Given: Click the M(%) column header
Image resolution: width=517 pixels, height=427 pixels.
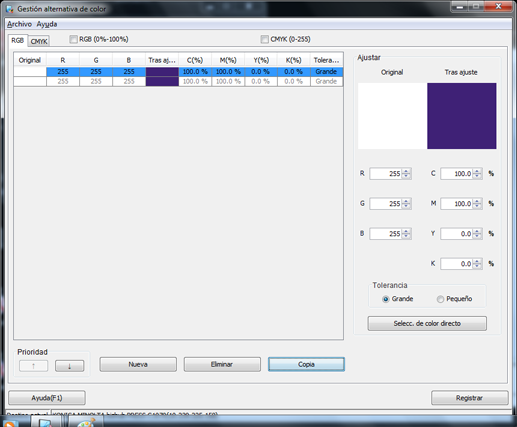Looking at the screenshot, I should coord(228,60).
